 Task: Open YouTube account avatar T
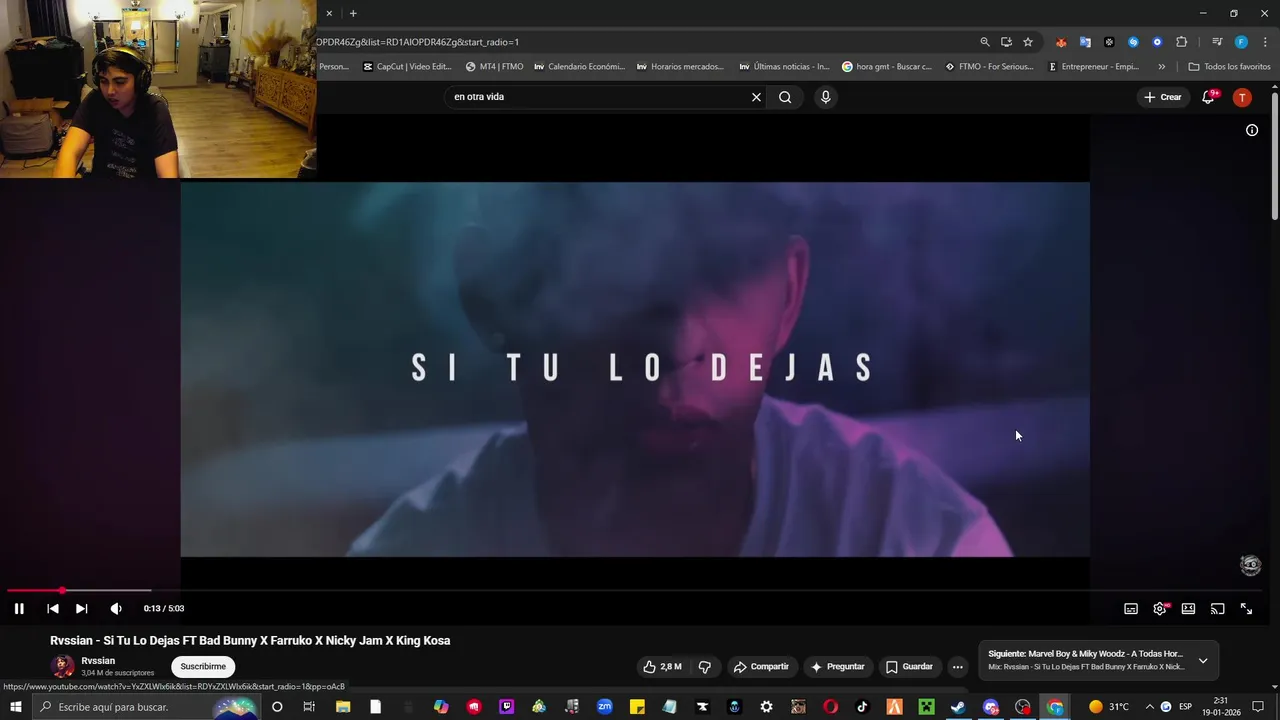pyautogui.click(x=1242, y=97)
